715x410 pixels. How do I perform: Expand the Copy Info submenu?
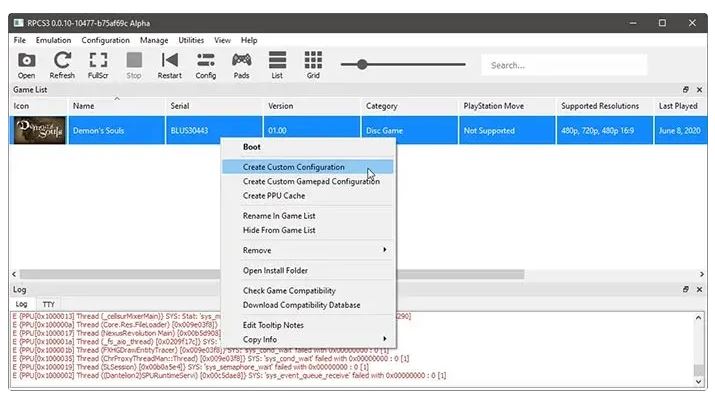(x=308, y=339)
